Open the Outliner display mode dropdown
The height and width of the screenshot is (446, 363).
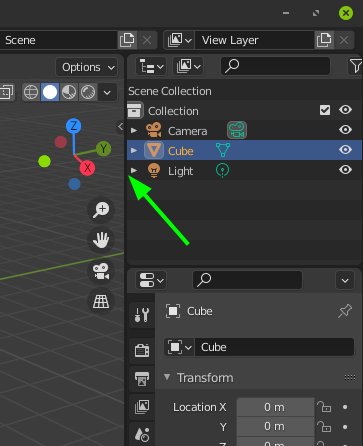188,66
